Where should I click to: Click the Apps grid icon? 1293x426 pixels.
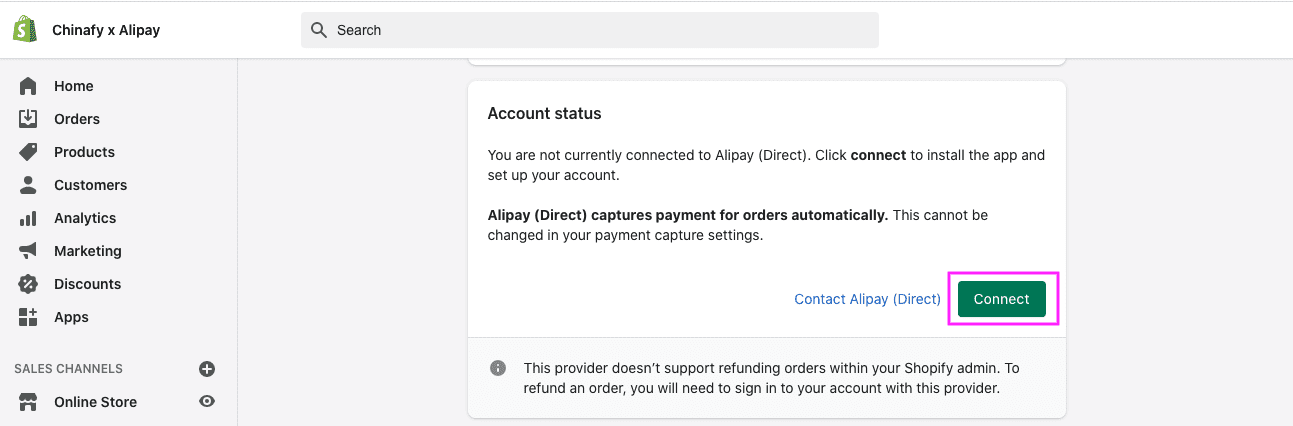pos(28,317)
